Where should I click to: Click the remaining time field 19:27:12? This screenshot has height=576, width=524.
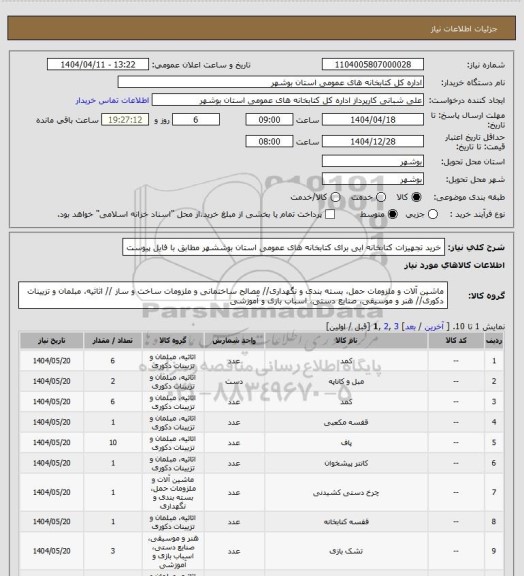click(125, 120)
